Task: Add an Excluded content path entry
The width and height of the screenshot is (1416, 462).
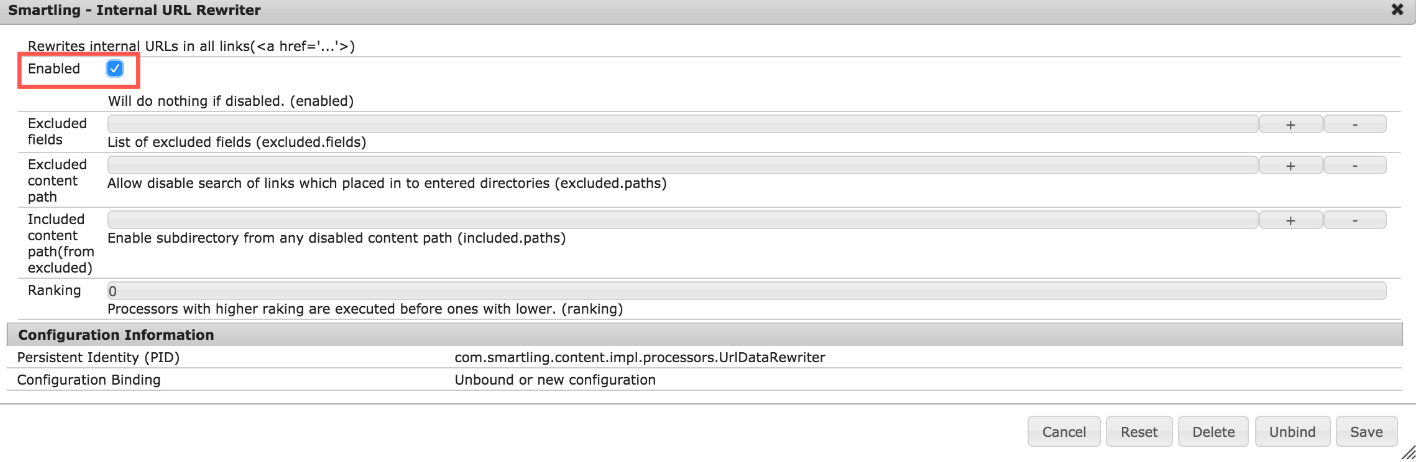Action: point(1290,165)
